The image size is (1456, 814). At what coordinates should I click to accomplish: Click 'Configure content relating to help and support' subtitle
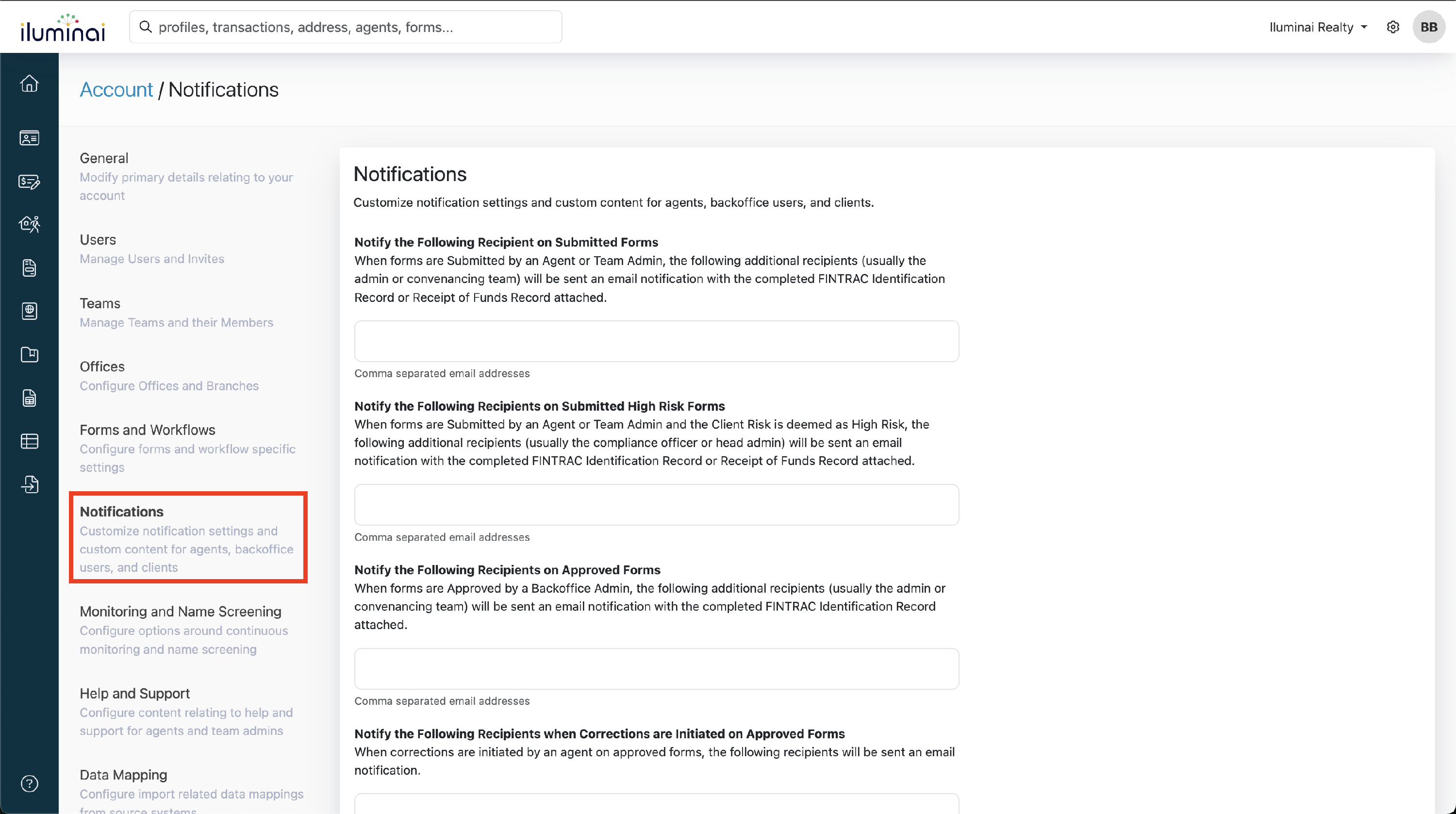pos(186,722)
